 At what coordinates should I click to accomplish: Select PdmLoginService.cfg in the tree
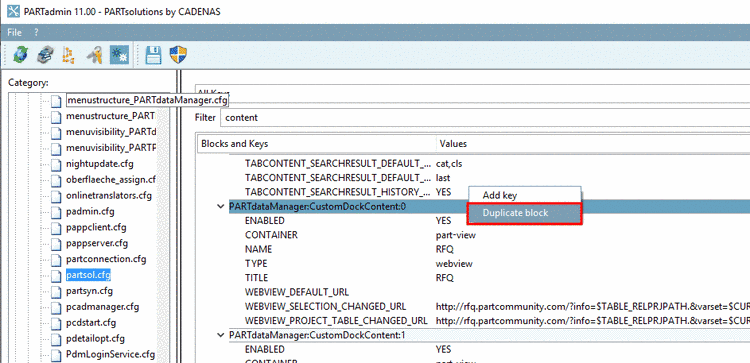pos(110,354)
